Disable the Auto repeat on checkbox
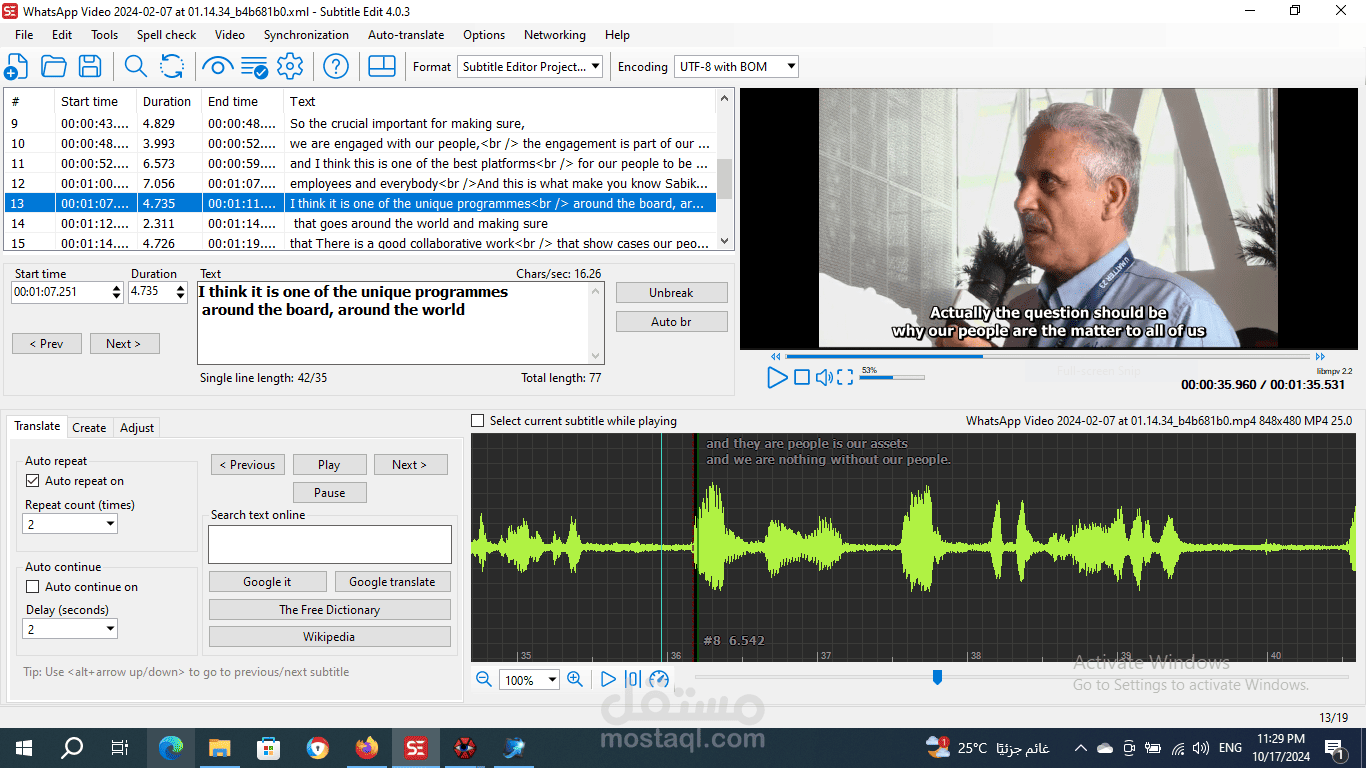1366x768 pixels. 32,481
